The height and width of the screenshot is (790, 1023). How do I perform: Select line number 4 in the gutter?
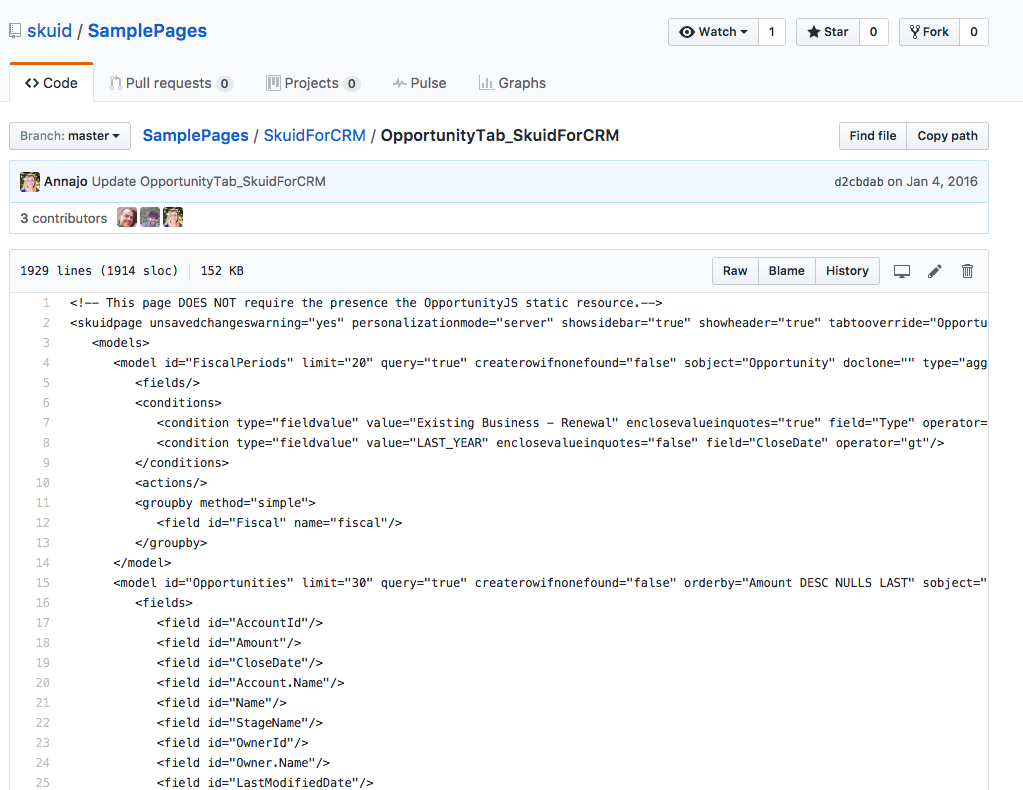(46, 363)
